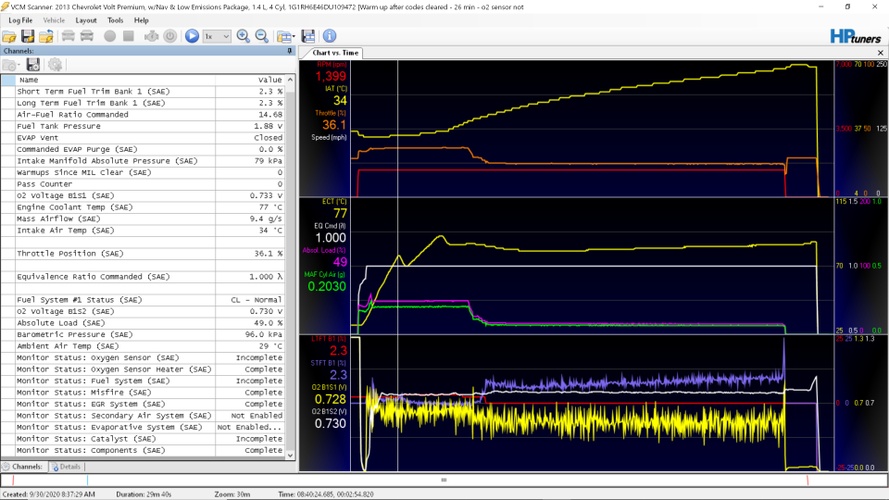This screenshot has width=889, height=500.
Task: Select the Fuel Tank Pressure row
Action: (x=143, y=126)
